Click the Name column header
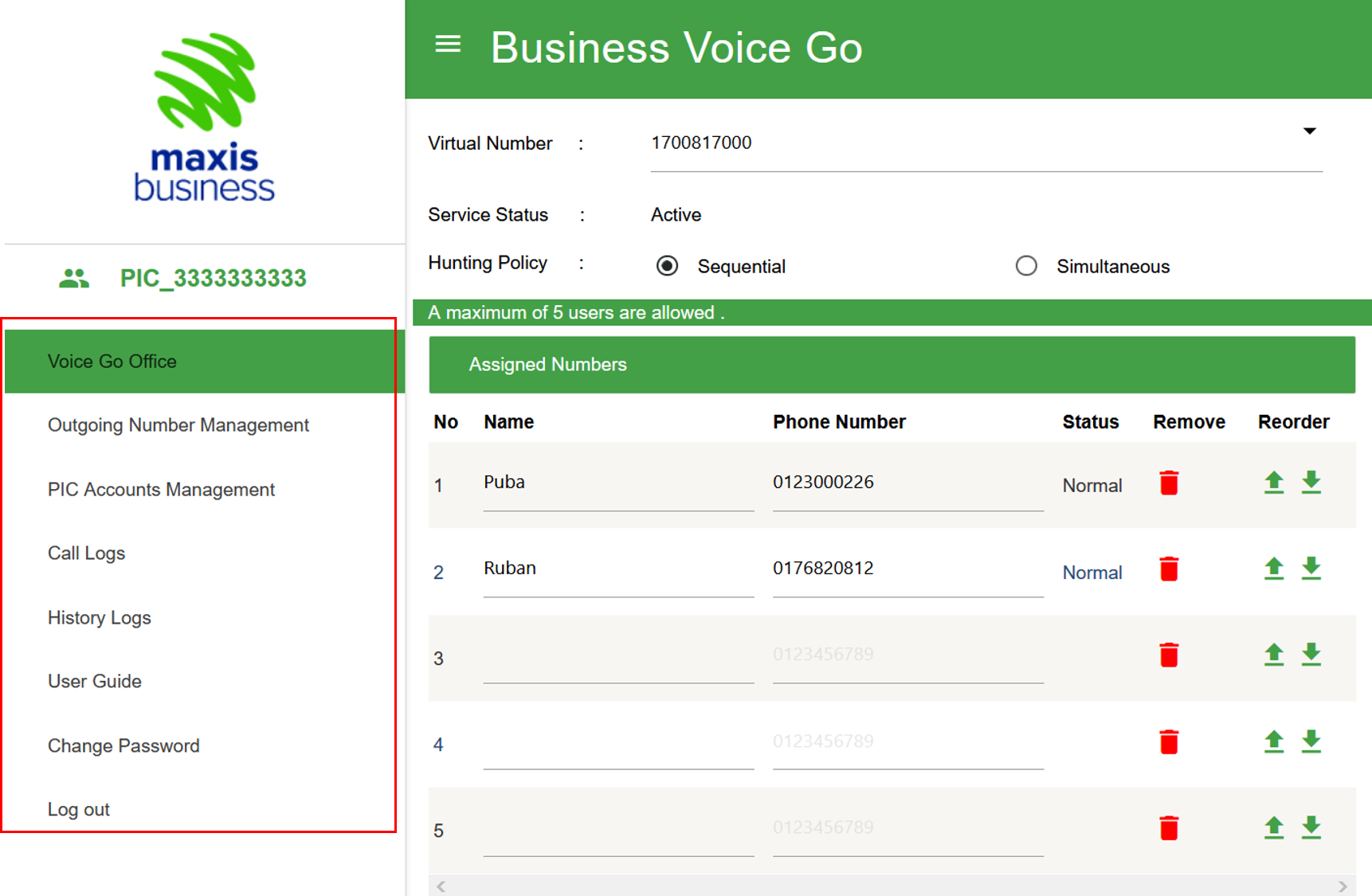This screenshot has width=1372, height=896. coord(508,422)
